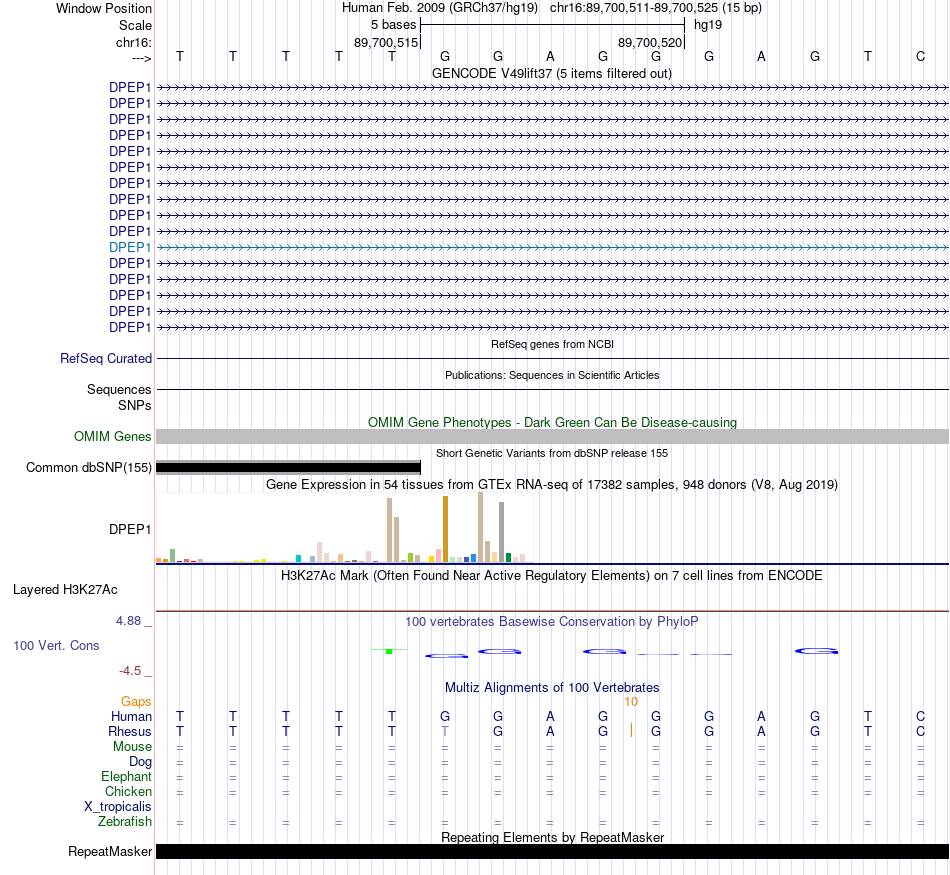Screen dimensions: 950x875
Task: Open the OMIM Genes track label
Action: (112, 436)
